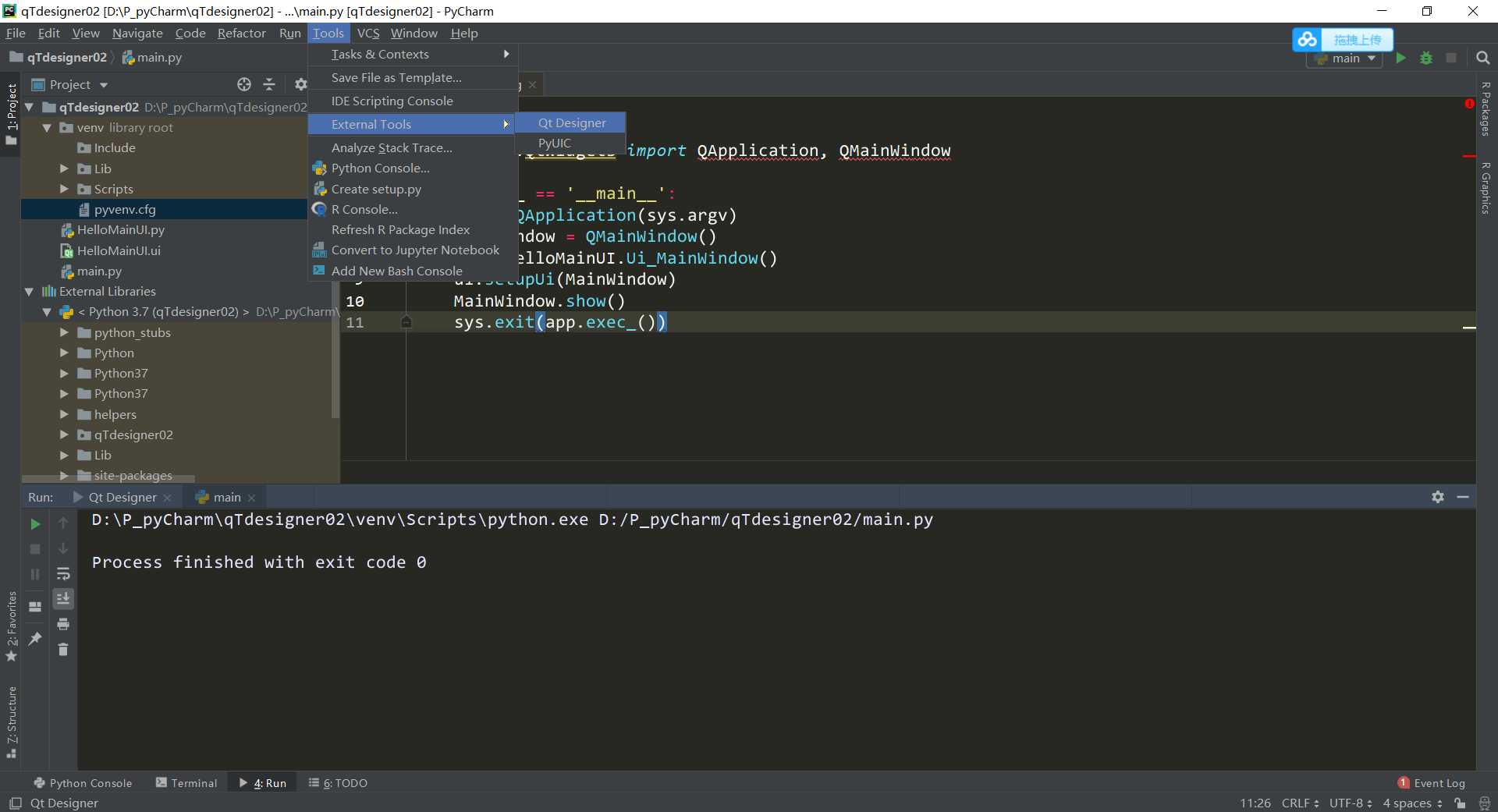
Task: Switch to Terminal tool window
Action: click(x=186, y=783)
